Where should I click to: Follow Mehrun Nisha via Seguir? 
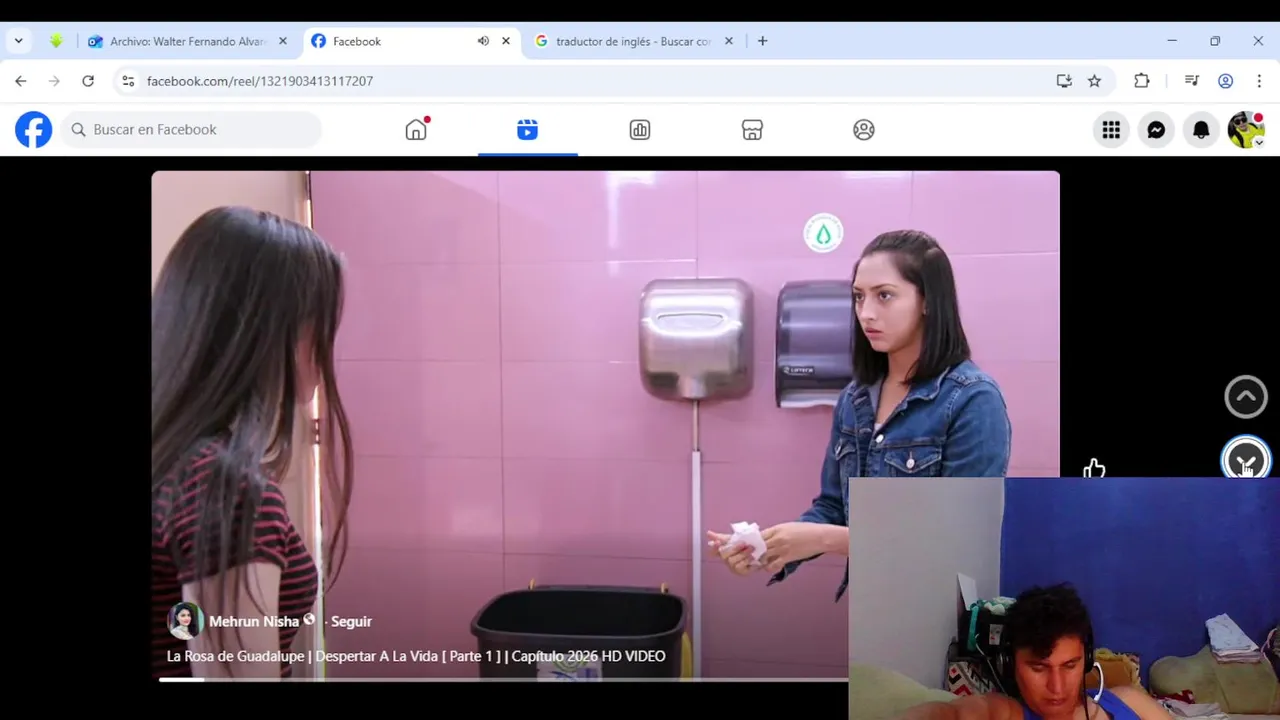pyautogui.click(x=351, y=621)
